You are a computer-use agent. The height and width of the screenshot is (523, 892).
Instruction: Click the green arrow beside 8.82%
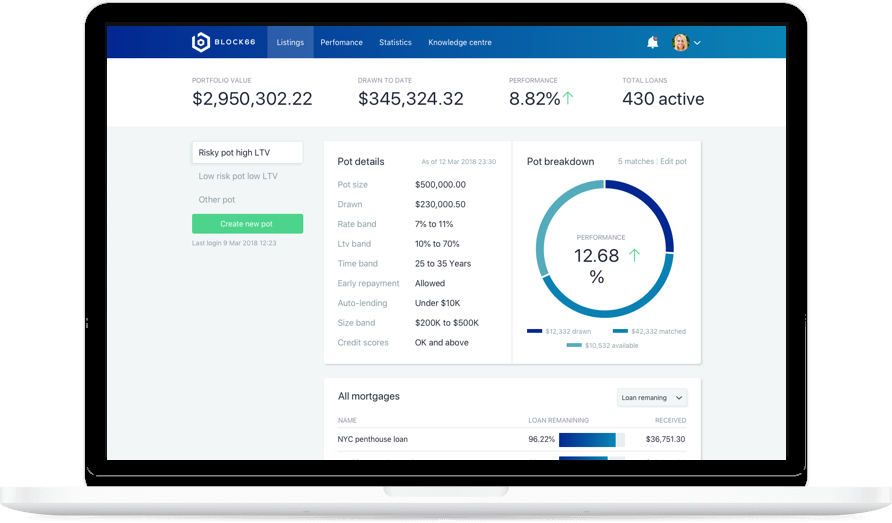click(x=568, y=98)
